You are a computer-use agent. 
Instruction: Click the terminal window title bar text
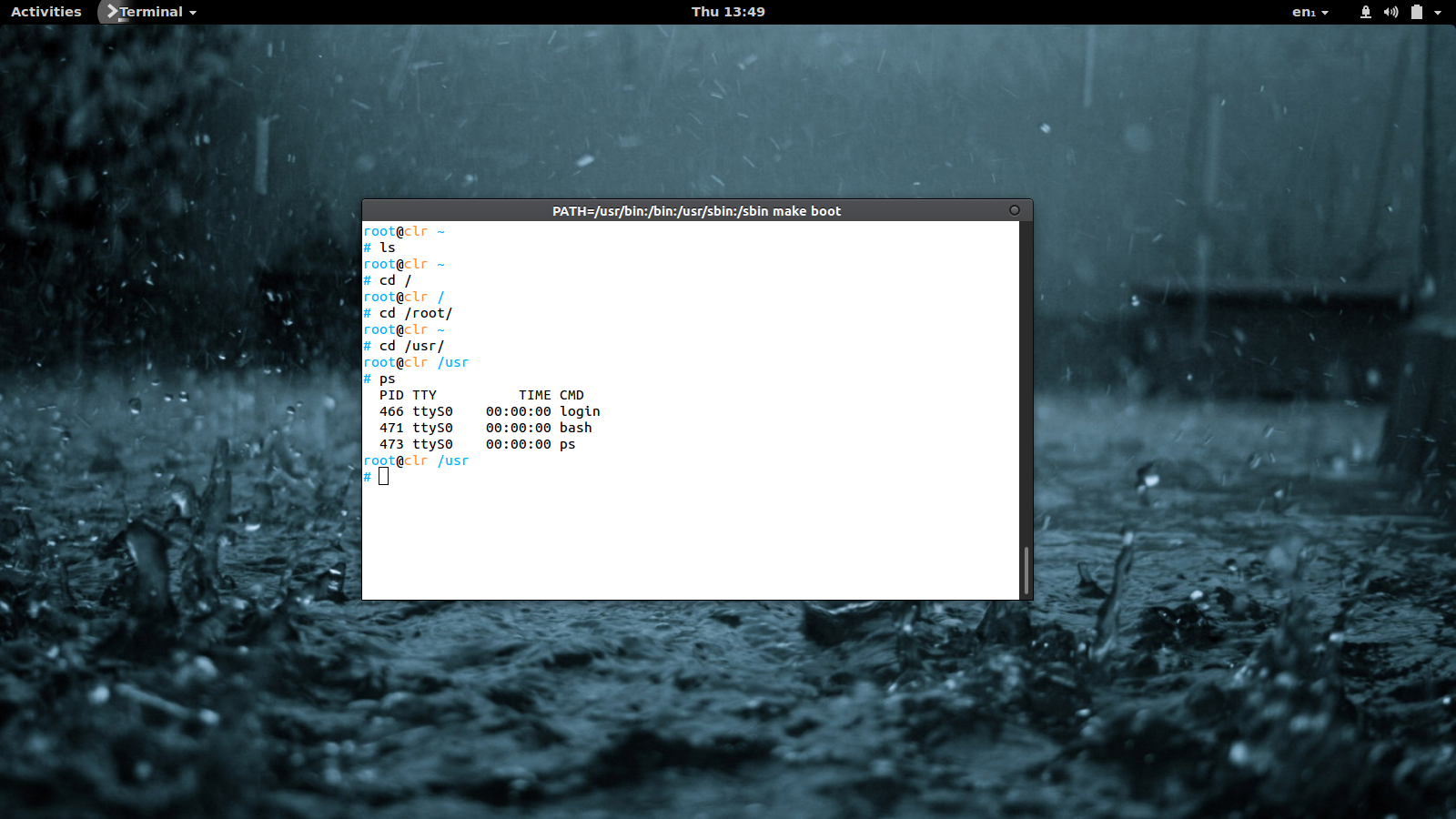696,210
